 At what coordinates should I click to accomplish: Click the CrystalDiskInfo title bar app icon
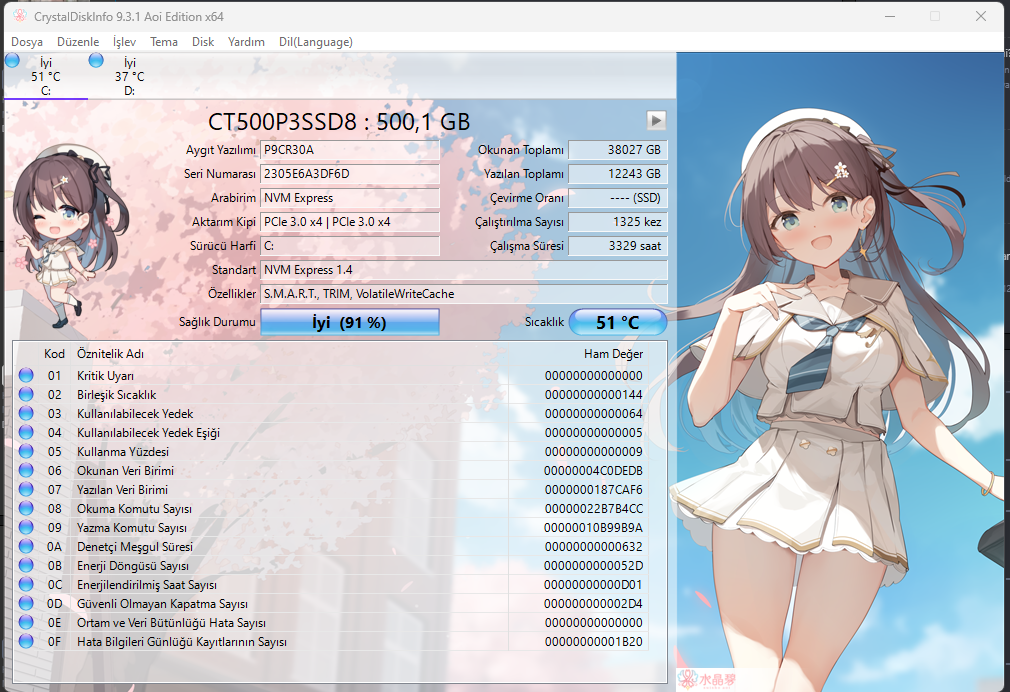[19, 16]
